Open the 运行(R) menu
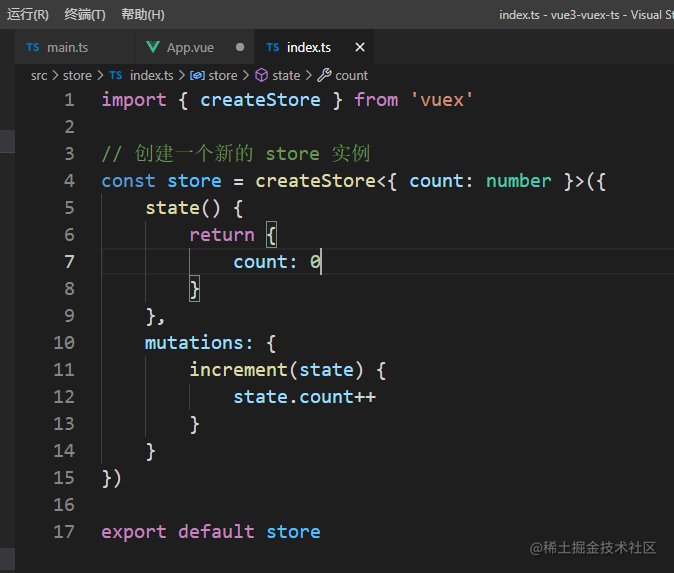 (28, 15)
